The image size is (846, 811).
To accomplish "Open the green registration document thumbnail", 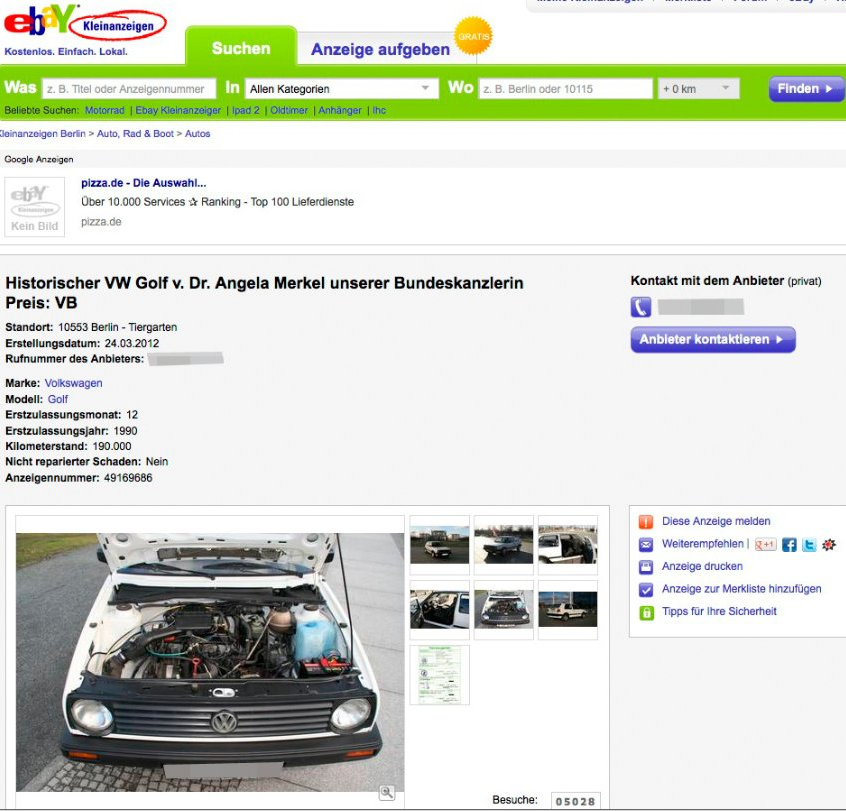I will (439, 674).
